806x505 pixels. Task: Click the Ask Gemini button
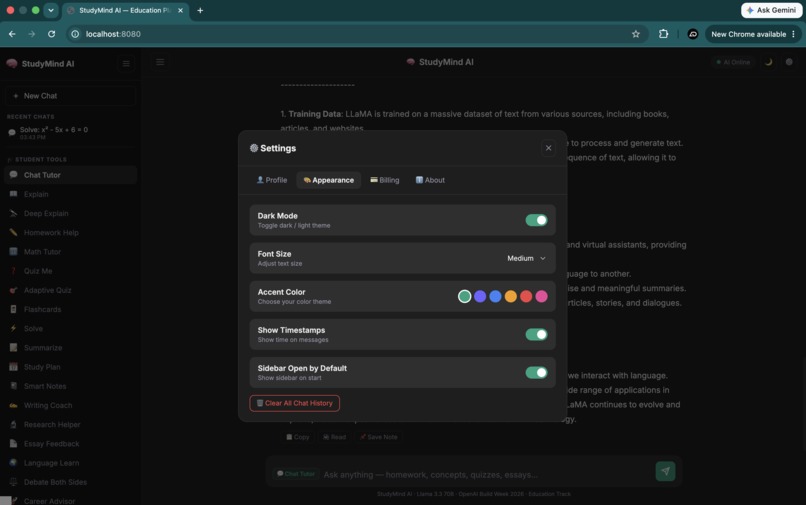coord(771,10)
